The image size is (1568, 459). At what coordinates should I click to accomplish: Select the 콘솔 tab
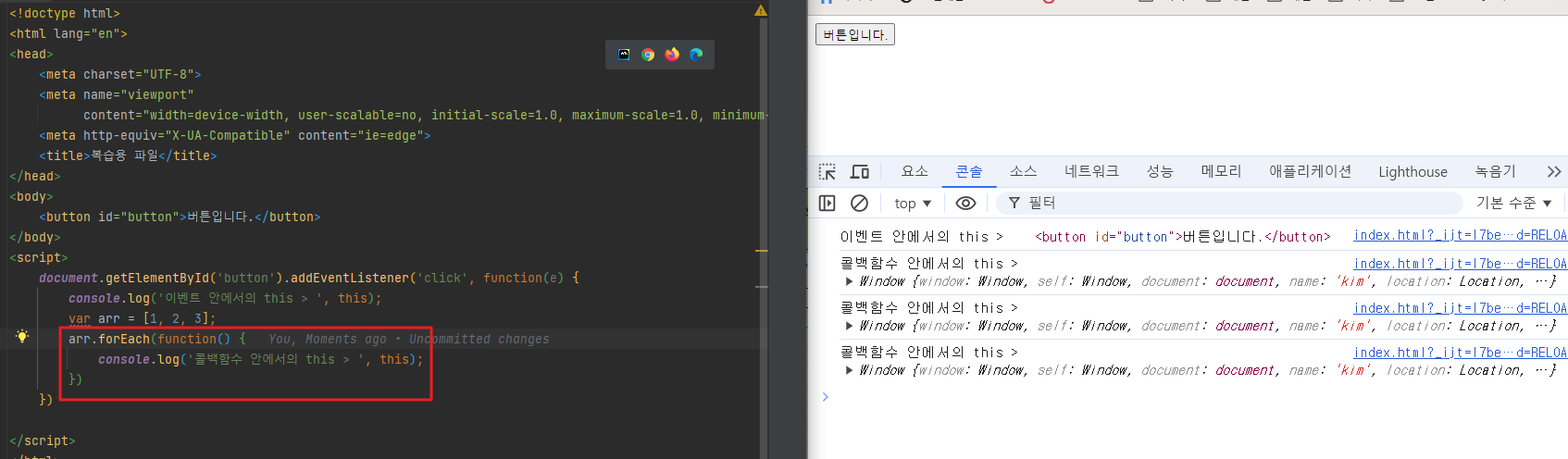coord(969,171)
